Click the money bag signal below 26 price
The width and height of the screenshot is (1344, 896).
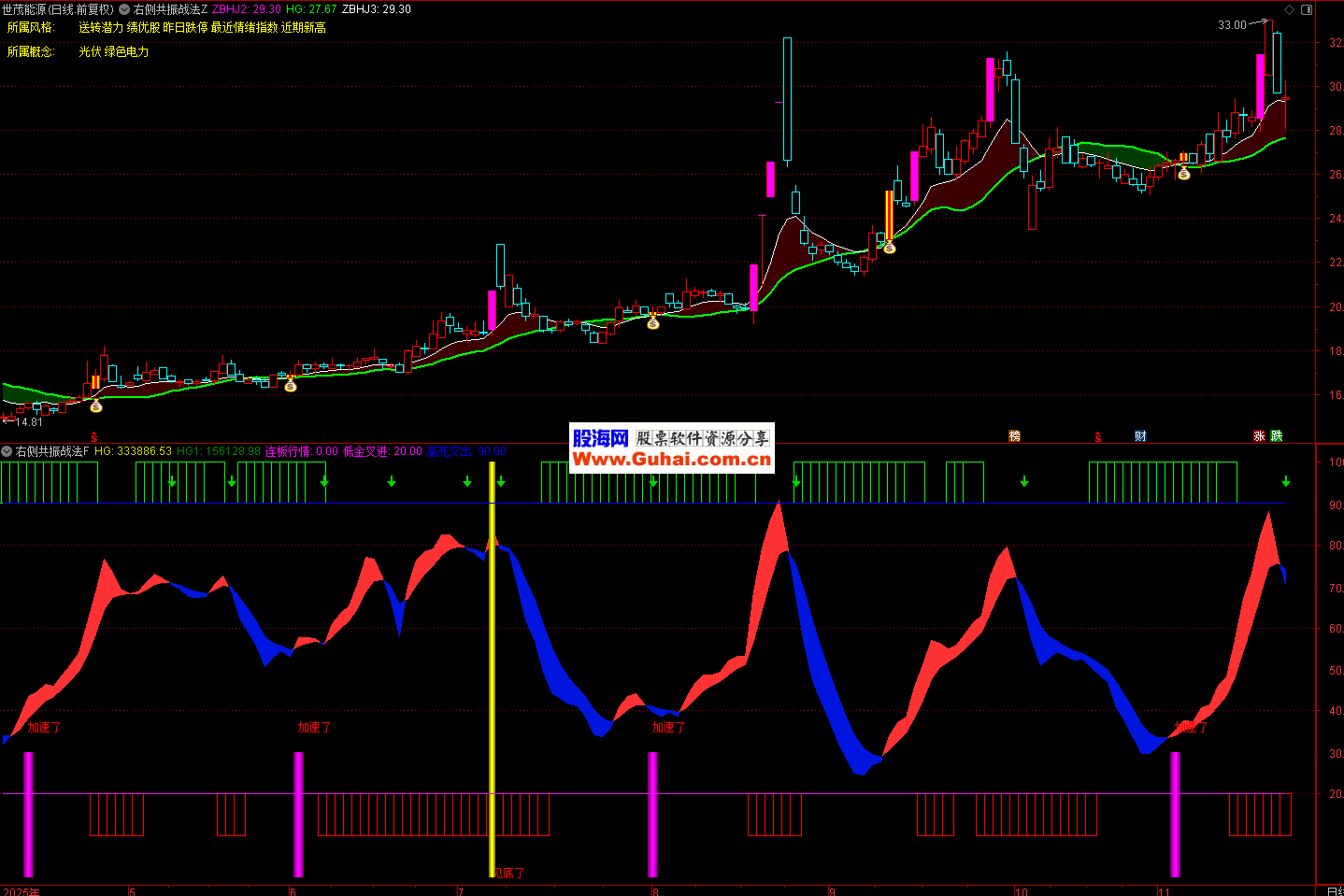coord(1184,174)
